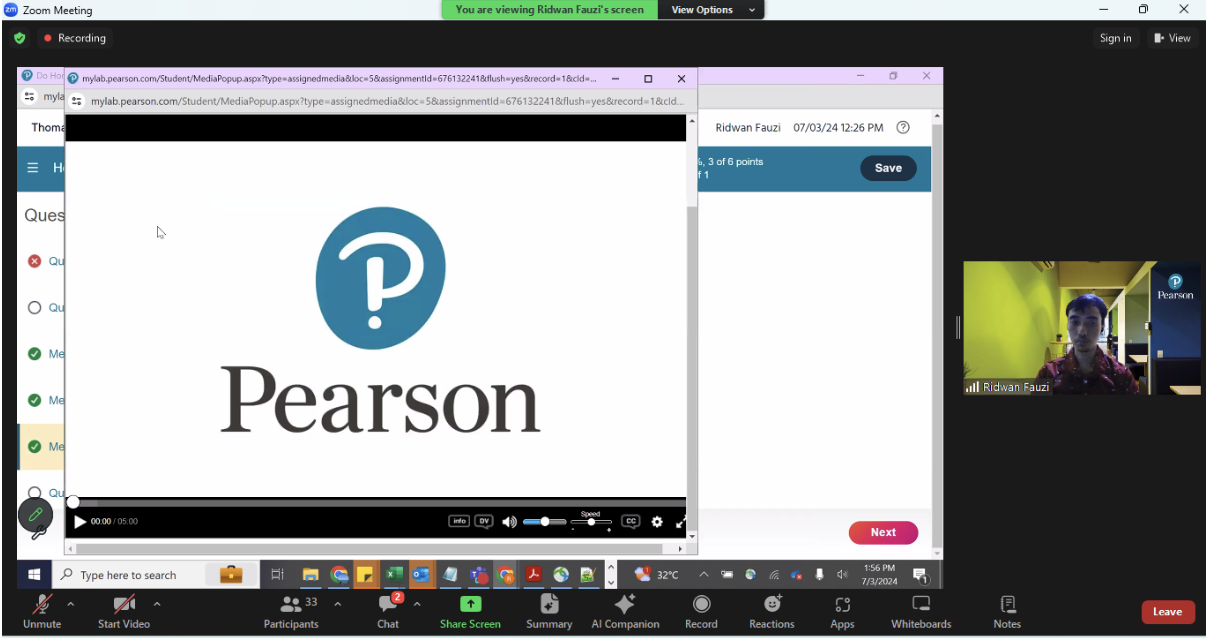Adjust the video speed slider
Screen dimensions: 1206x638
point(591,522)
